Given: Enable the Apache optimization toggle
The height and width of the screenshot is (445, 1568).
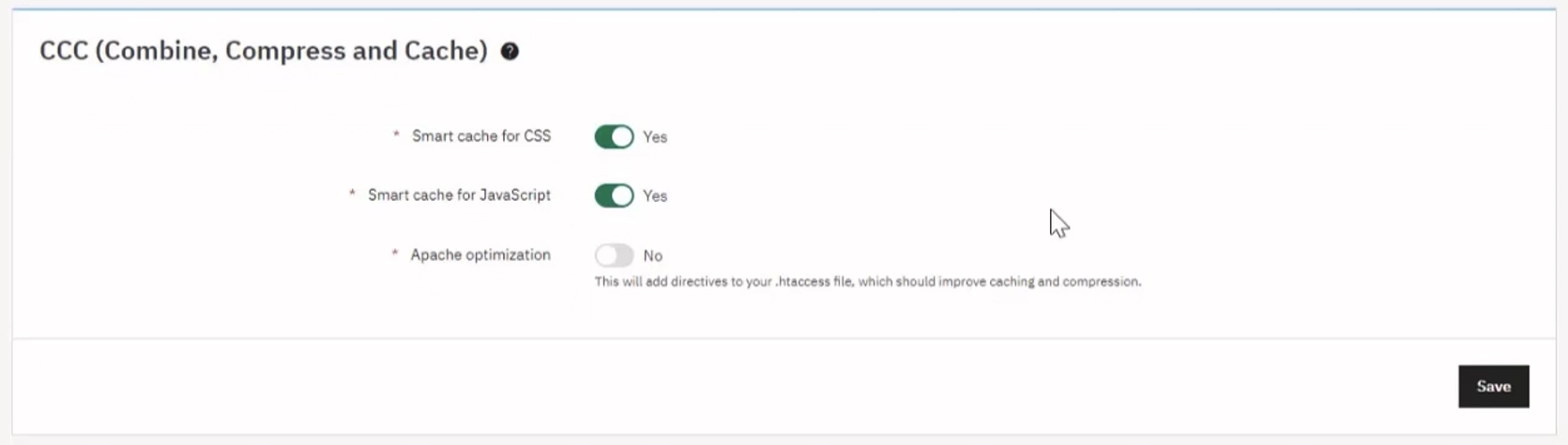Looking at the screenshot, I should tap(615, 255).
